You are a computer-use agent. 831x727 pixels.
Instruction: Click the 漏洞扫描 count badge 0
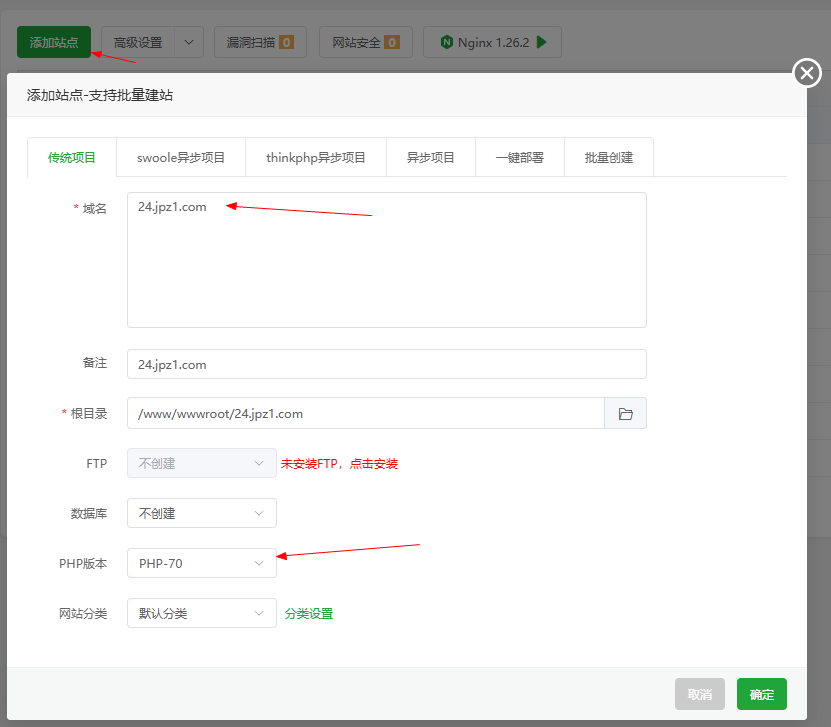tap(286, 42)
